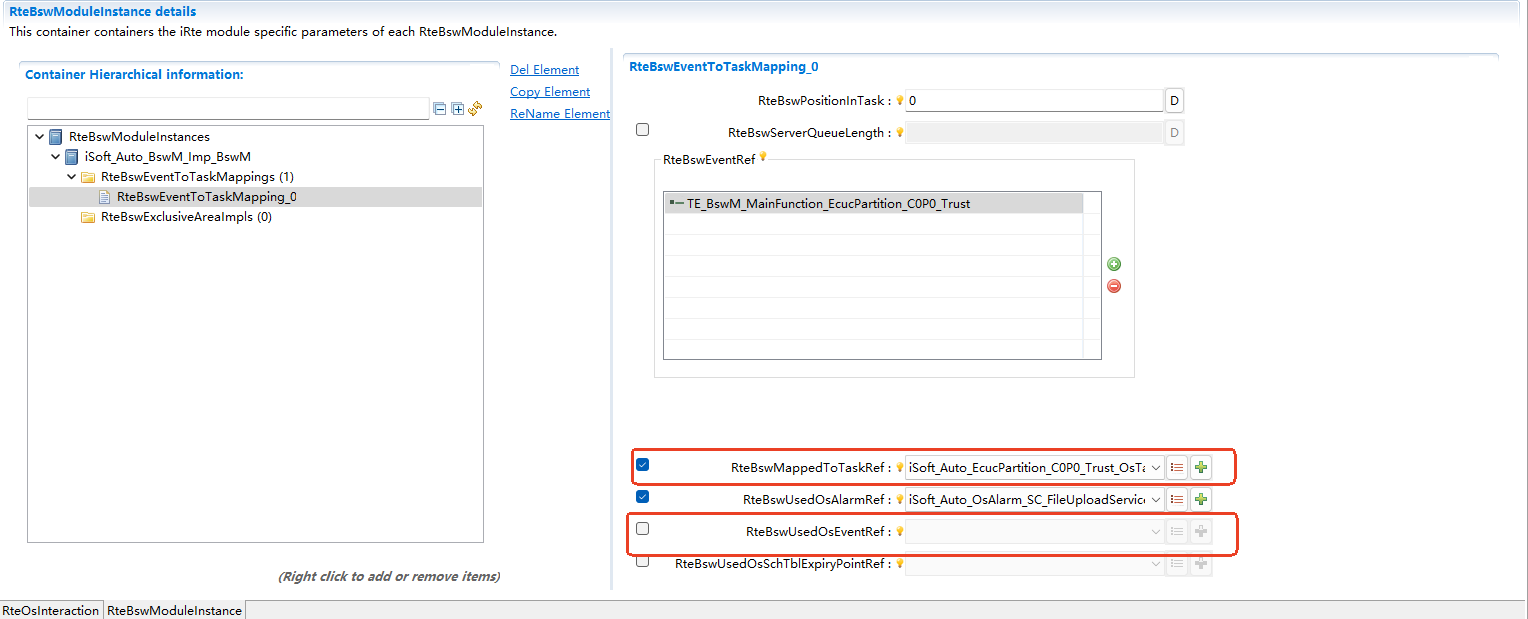Click red minus icon beside RteBswEventRef list

point(1114,286)
